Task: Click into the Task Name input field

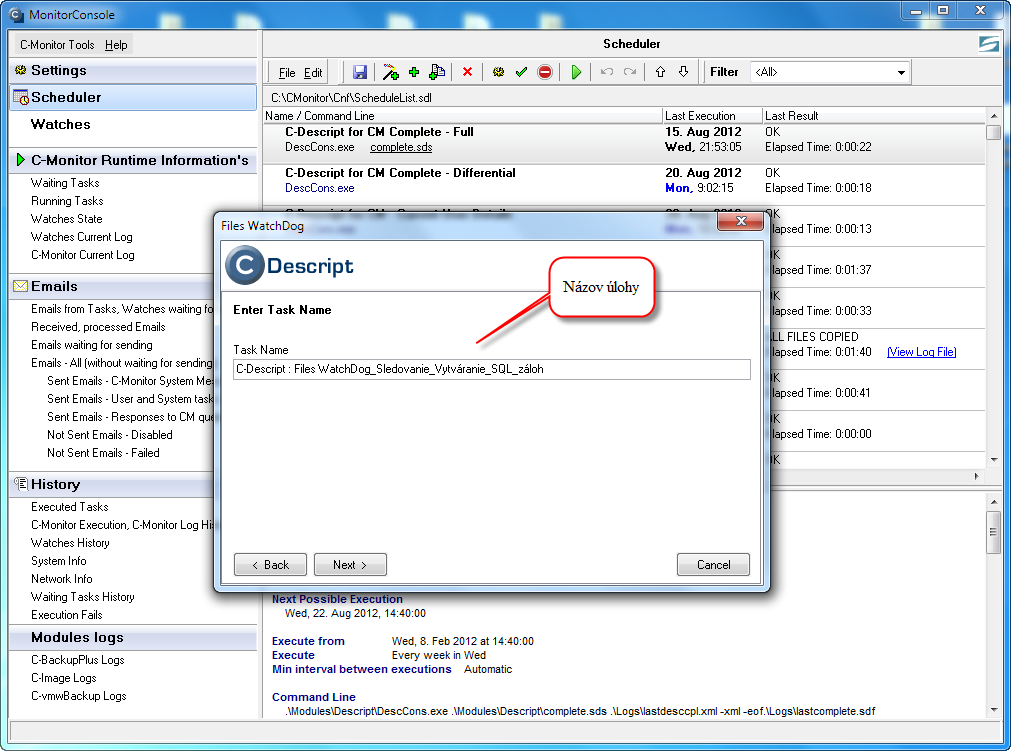Action: coord(492,369)
